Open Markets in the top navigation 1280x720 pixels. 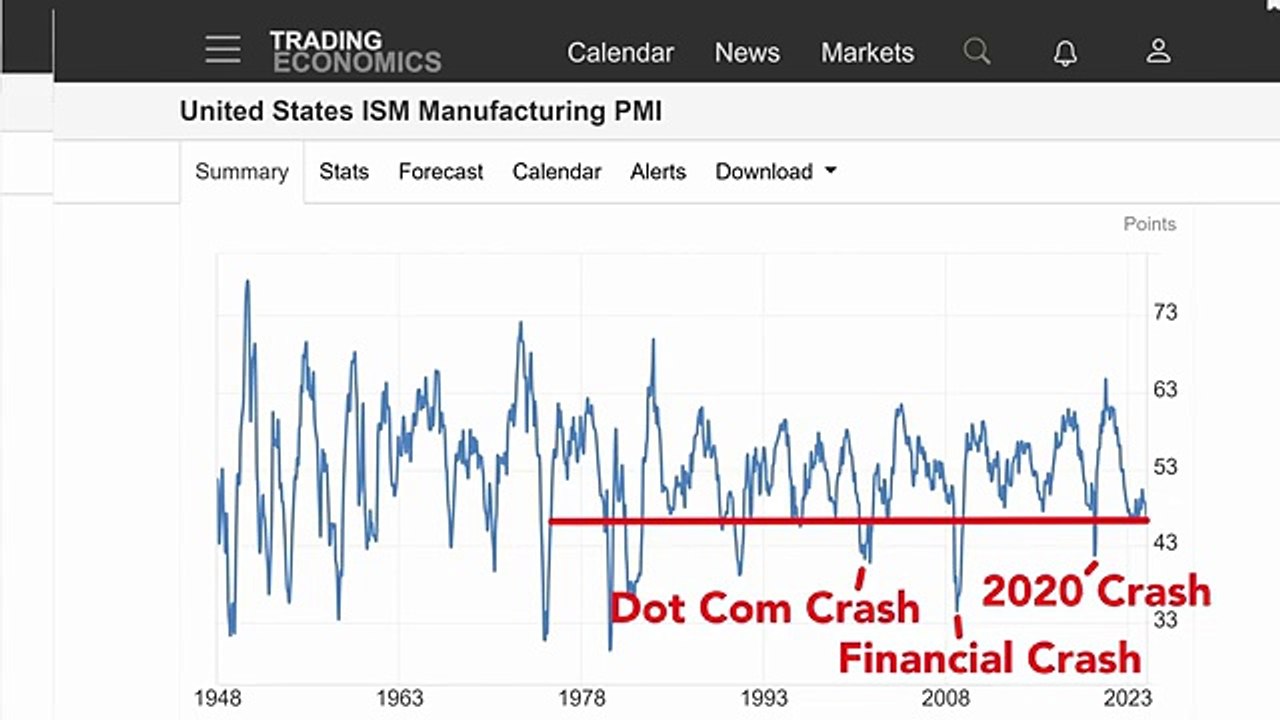[x=867, y=52]
